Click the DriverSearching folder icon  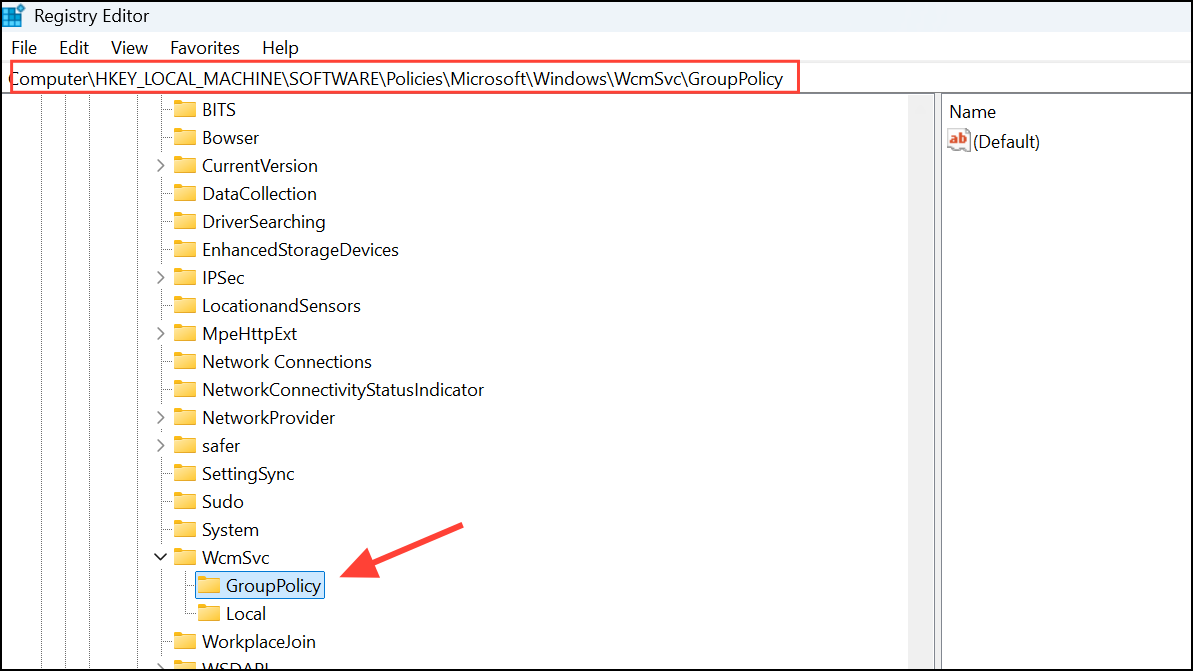(185, 221)
